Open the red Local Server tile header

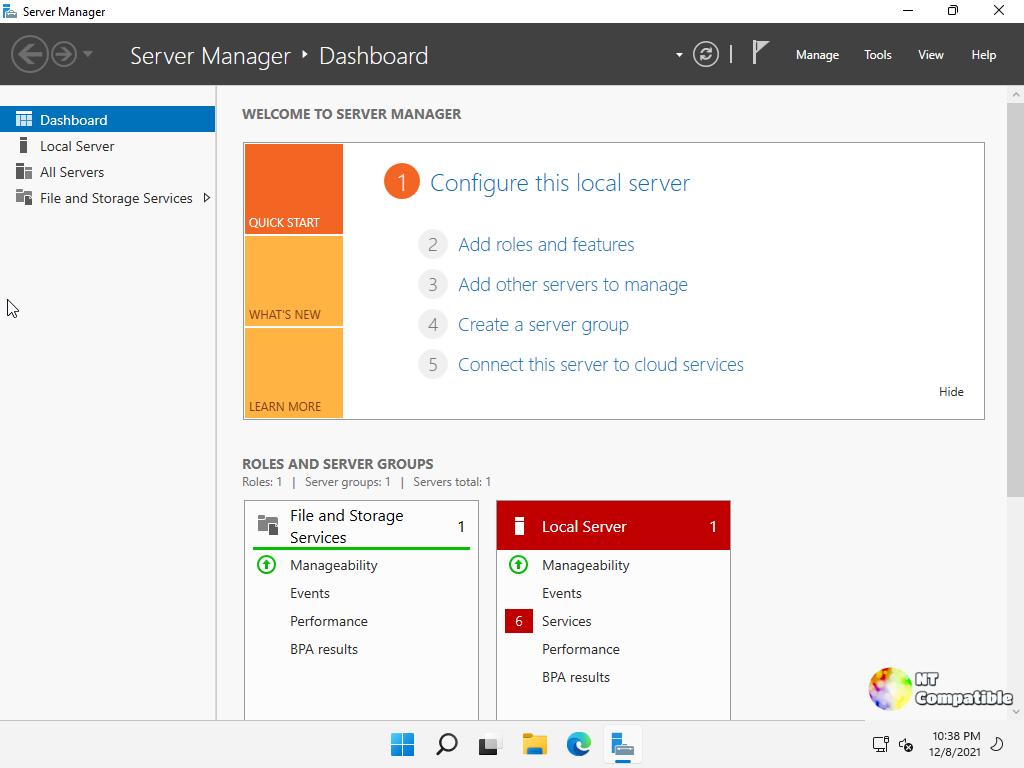pos(613,526)
